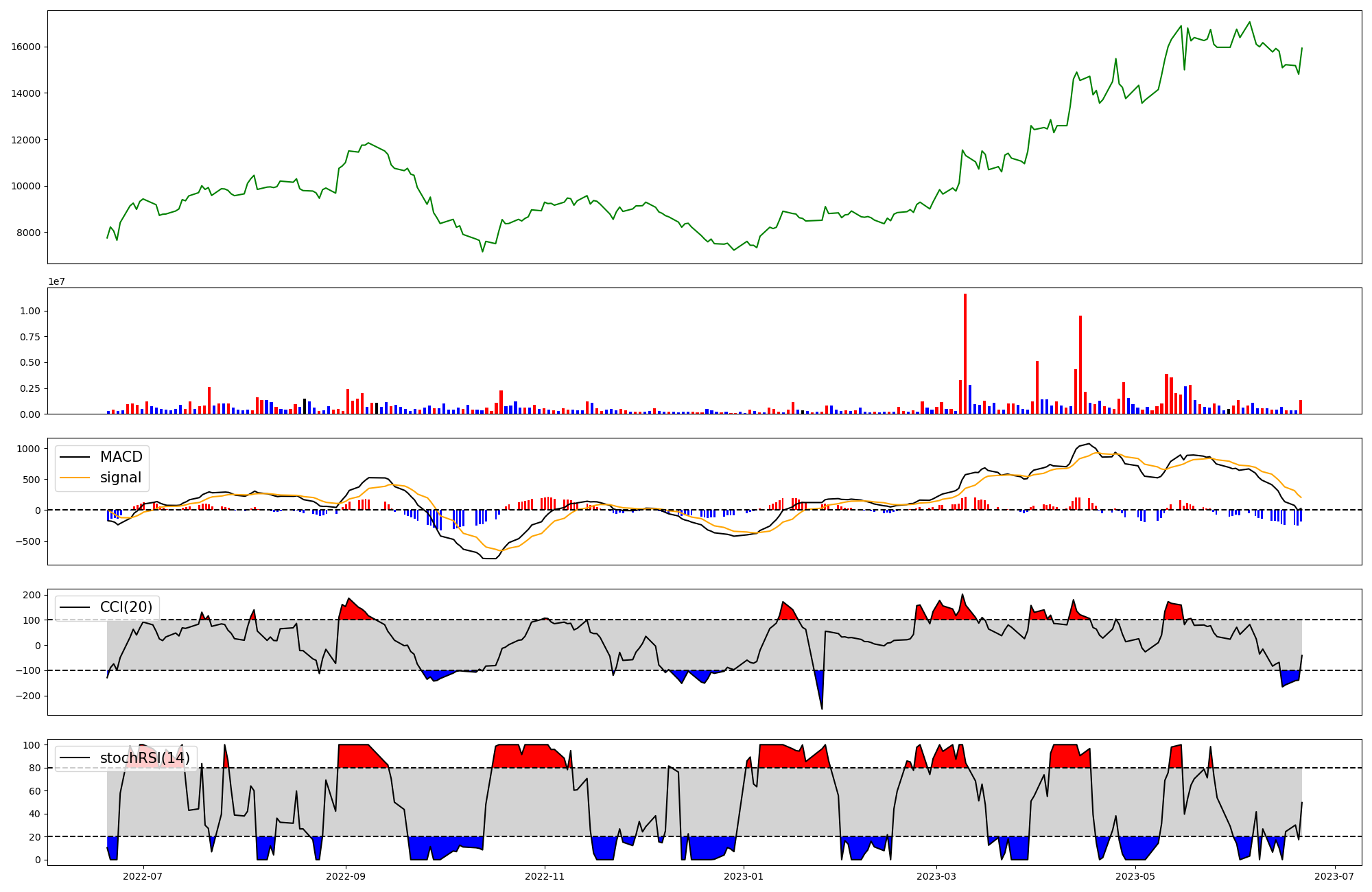
Task: Click the 8000 price axis tick label
Action: [29, 233]
